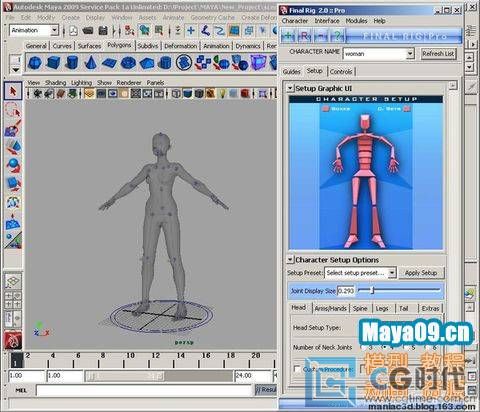Switch to the Controls tab
Screen dimensions: 480x412
(341, 71)
